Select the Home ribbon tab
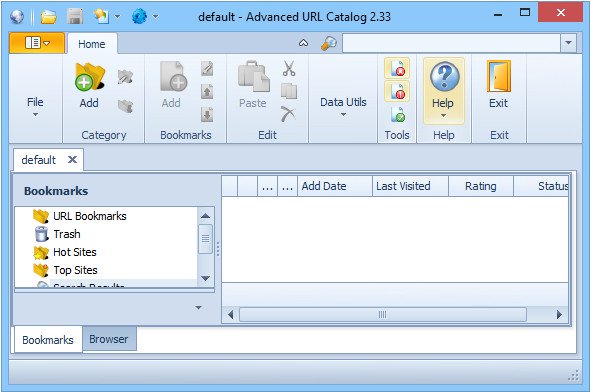 coord(92,44)
